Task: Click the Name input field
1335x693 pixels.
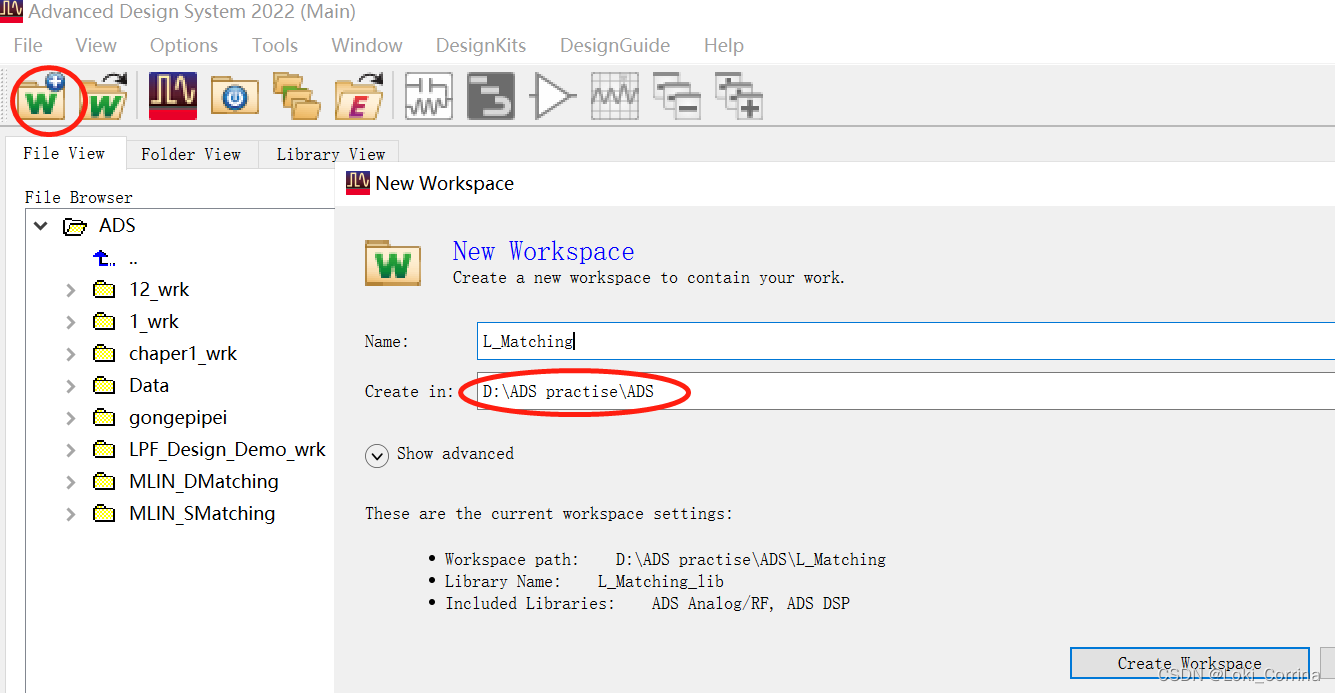Action: [906, 341]
